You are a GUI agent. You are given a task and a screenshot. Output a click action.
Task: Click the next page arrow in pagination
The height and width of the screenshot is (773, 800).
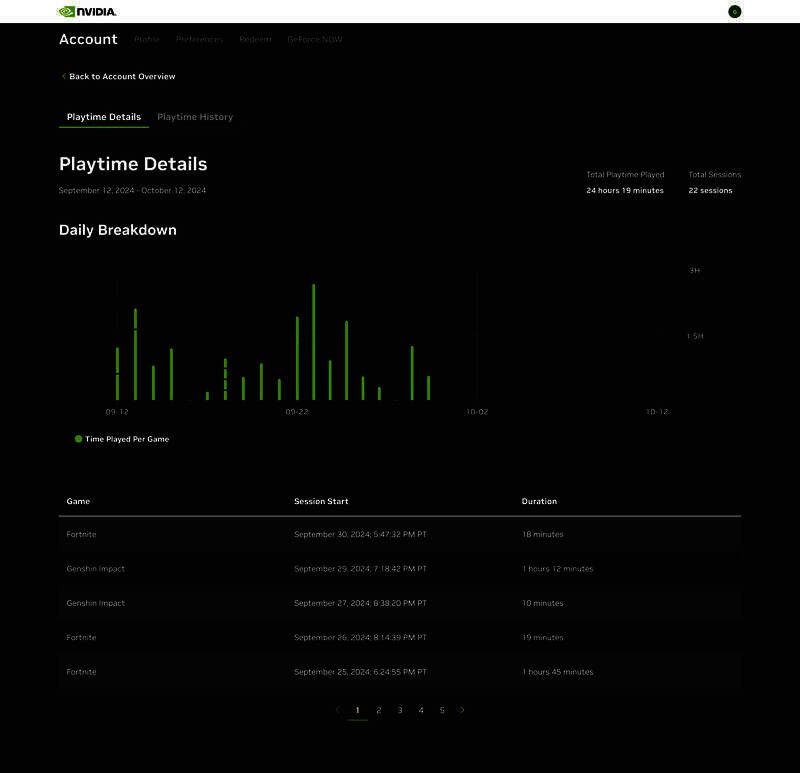pos(462,708)
